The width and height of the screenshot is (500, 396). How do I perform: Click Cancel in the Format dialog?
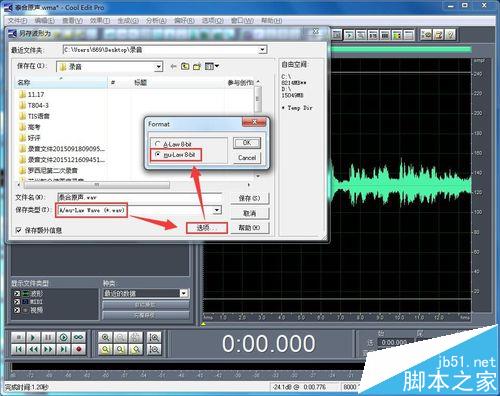pos(247,158)
